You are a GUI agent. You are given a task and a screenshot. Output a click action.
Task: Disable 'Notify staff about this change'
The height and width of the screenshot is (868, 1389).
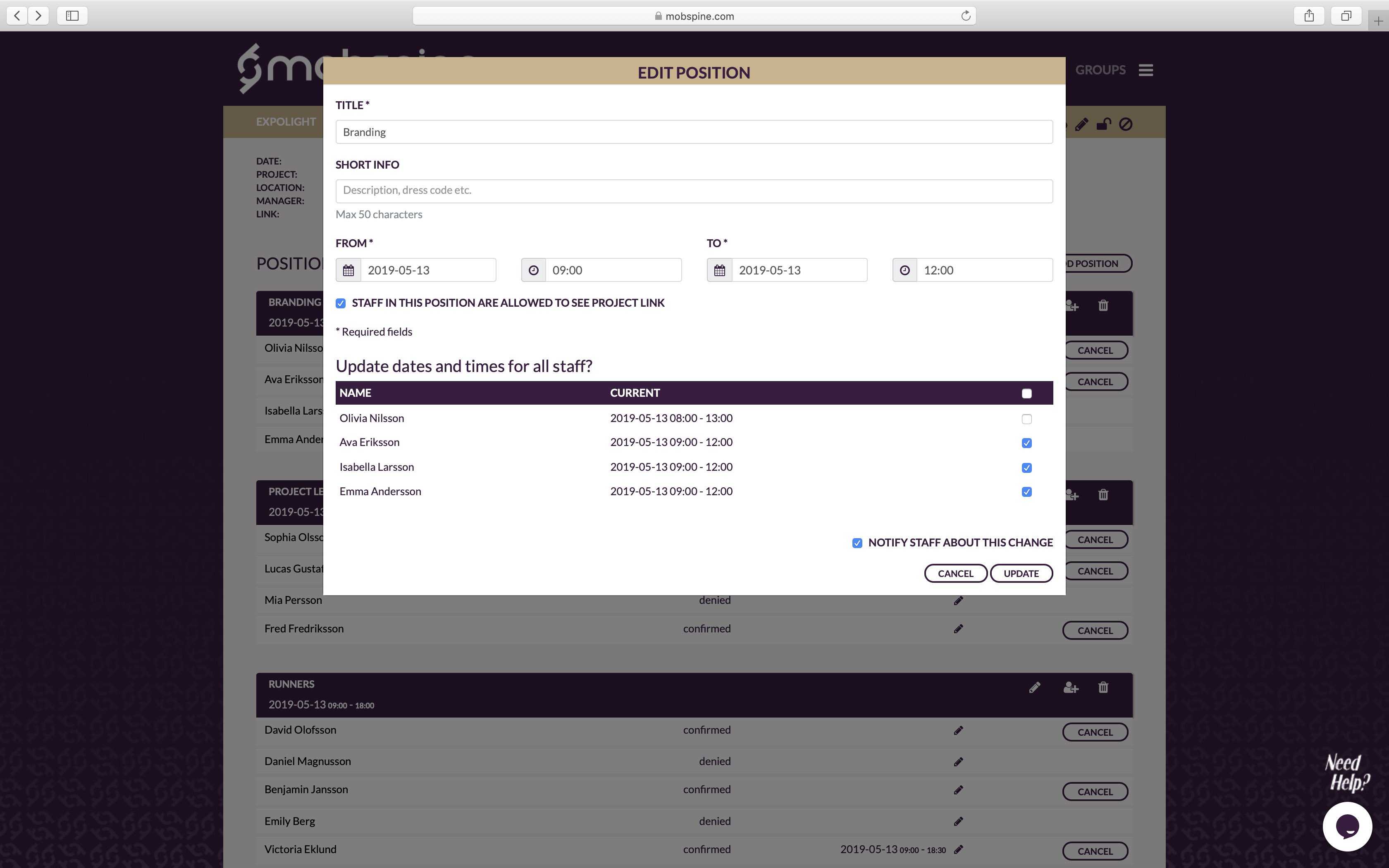(x=857, y=542)
